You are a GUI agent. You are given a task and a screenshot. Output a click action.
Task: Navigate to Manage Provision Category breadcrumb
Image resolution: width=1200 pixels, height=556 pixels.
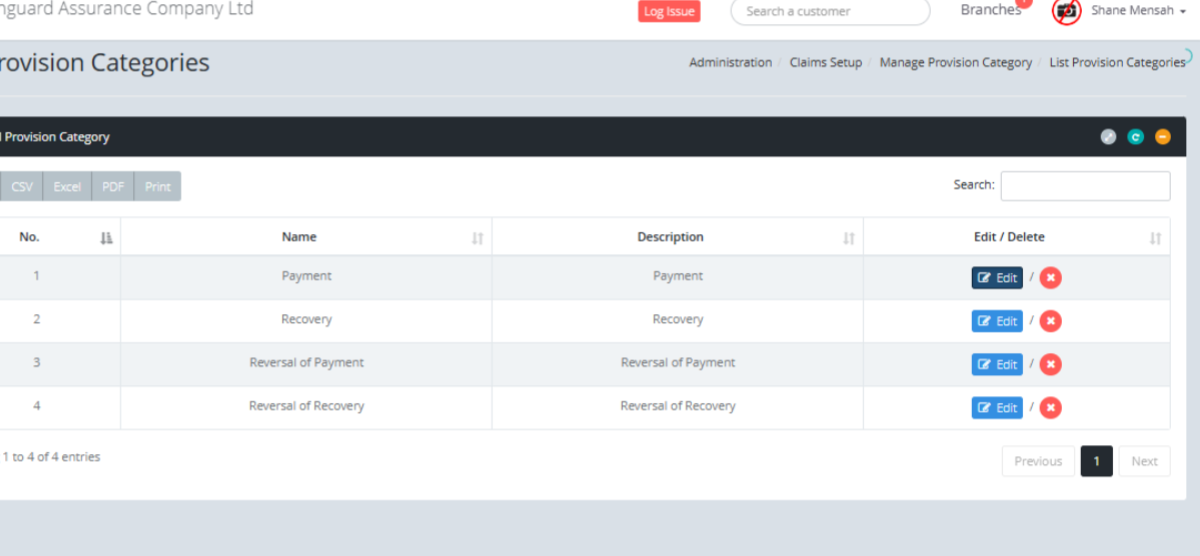(x=955, y=62)
